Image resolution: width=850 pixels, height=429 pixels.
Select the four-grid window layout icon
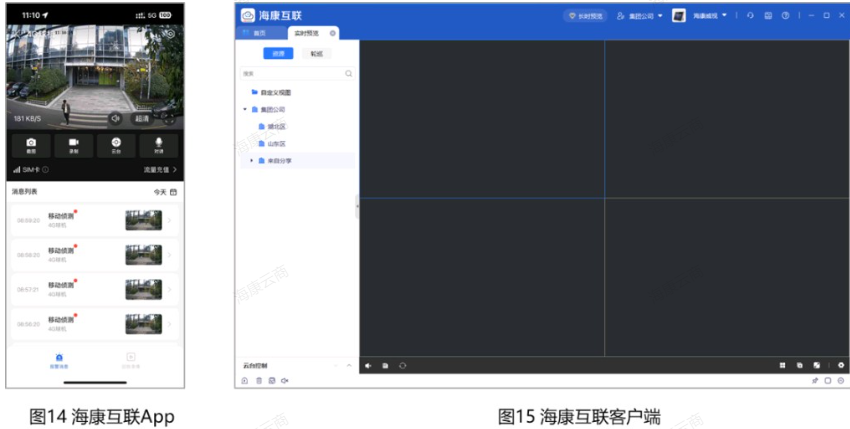783,366
